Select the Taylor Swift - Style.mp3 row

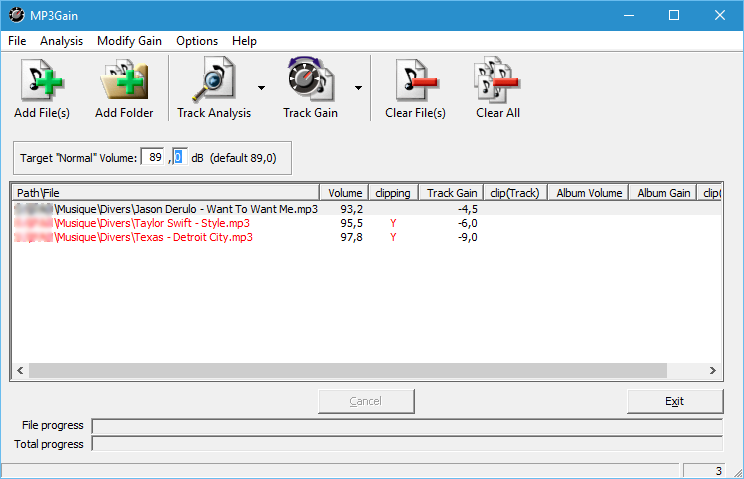pos(366,223)
